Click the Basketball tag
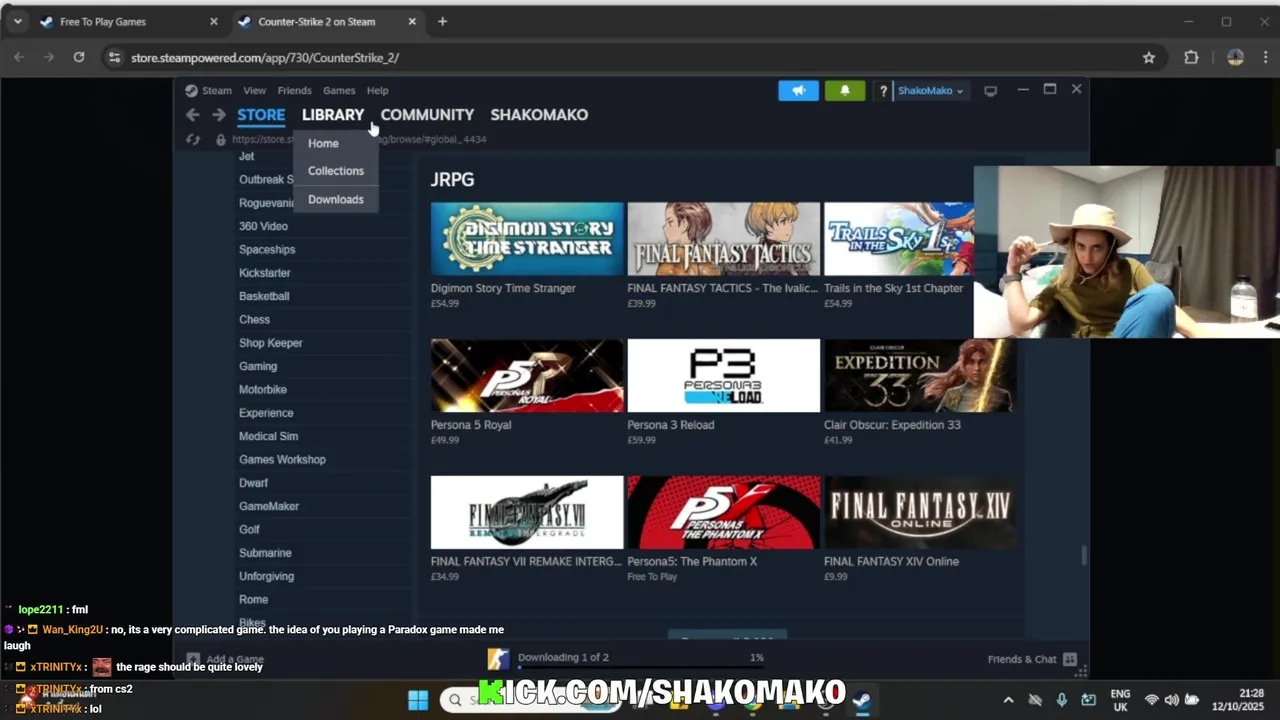 tap(264, 296)
